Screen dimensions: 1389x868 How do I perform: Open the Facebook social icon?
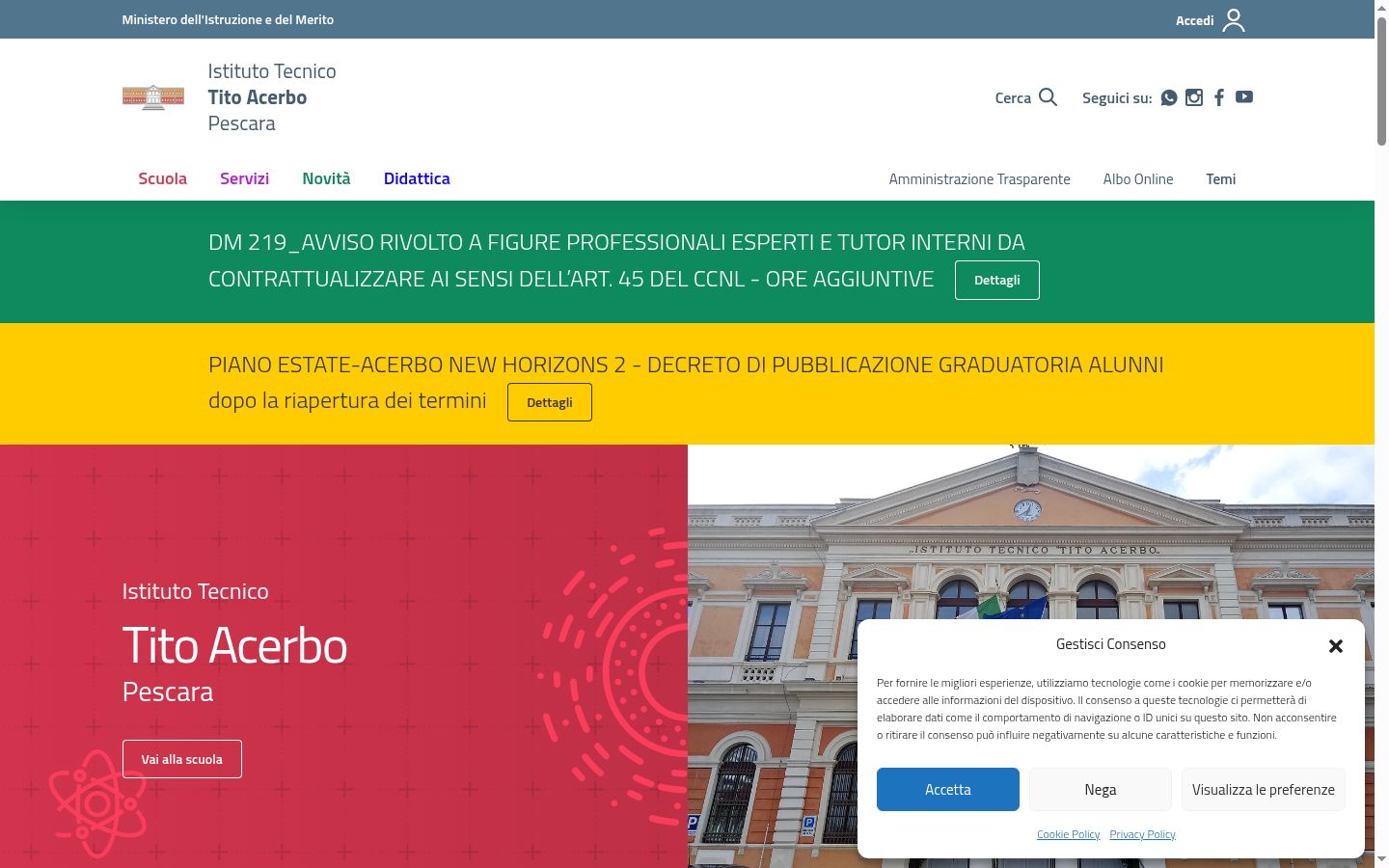click(1219, 97)
